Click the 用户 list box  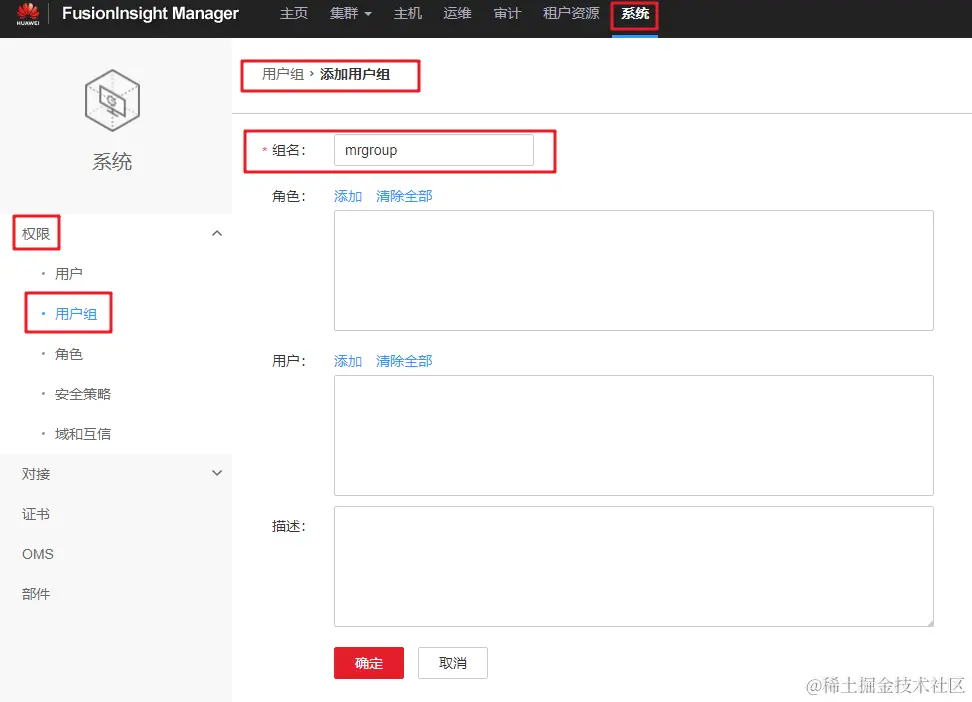pos(634,435)
